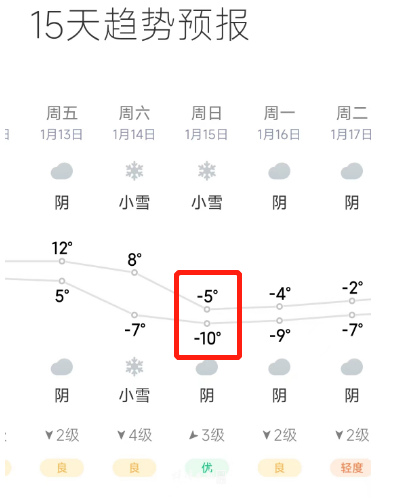The image size is (398, 498).
Task: Tap the Monday night cloud icon
Action: tap(279, 367)
